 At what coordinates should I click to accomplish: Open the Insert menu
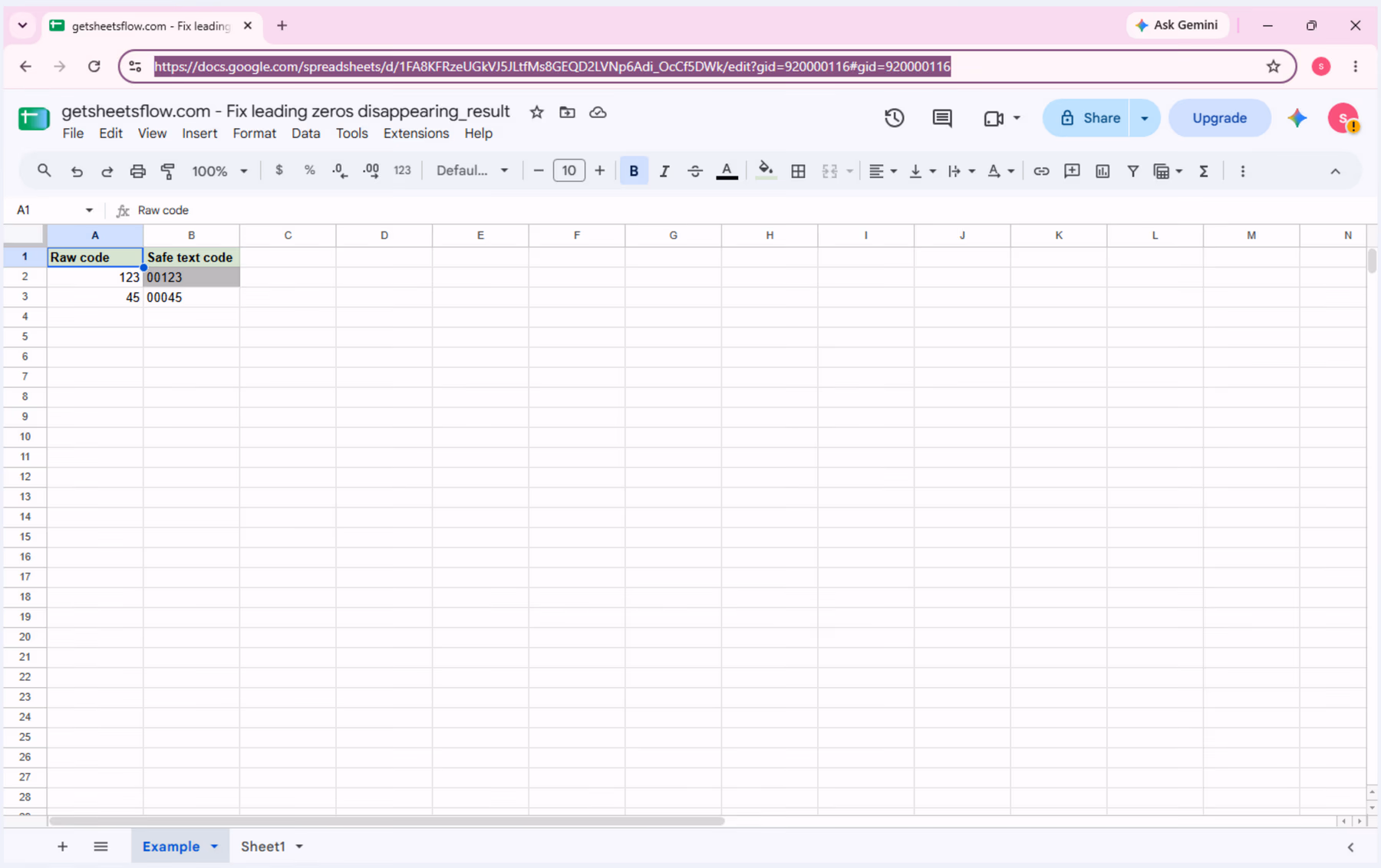click(199, 133)
